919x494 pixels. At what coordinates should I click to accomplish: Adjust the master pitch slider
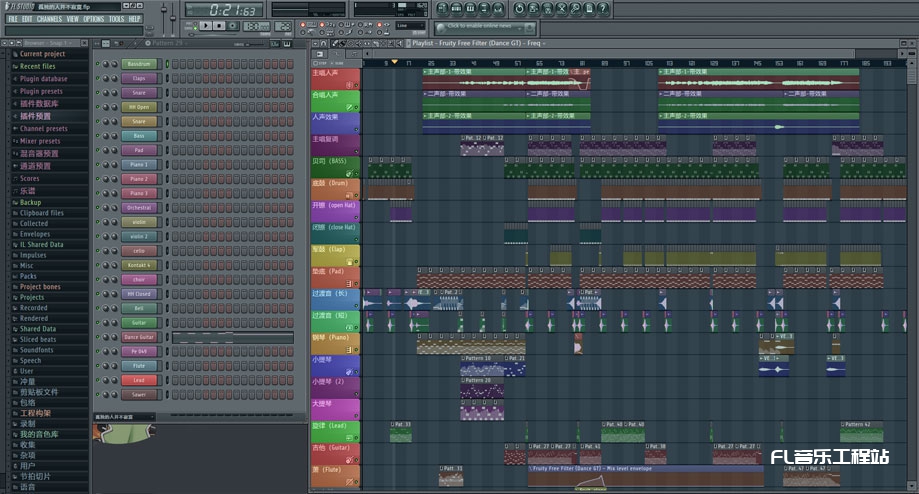pos(172,19)
